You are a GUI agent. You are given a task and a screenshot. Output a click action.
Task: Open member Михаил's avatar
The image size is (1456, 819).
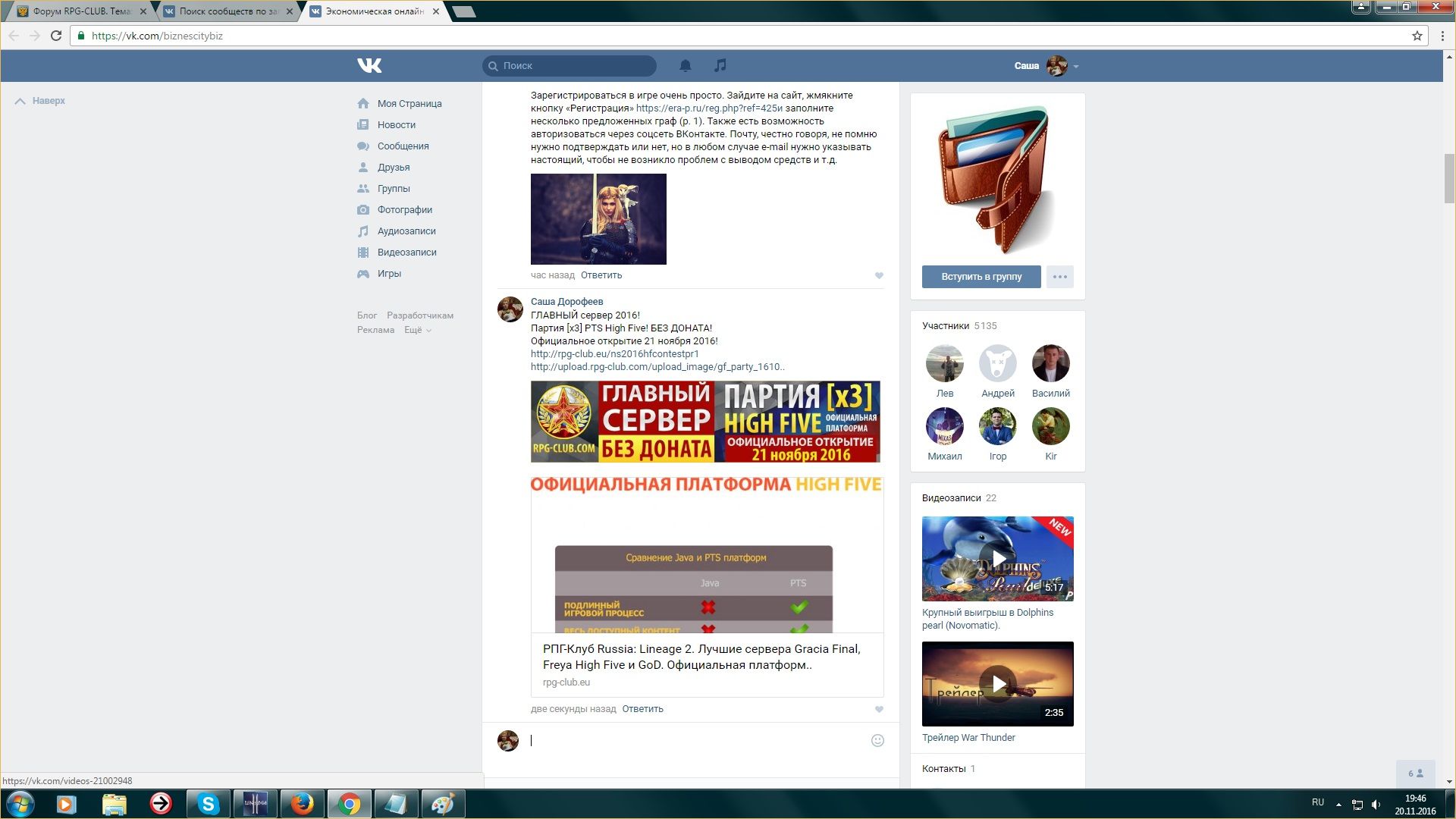pos(945,426)
